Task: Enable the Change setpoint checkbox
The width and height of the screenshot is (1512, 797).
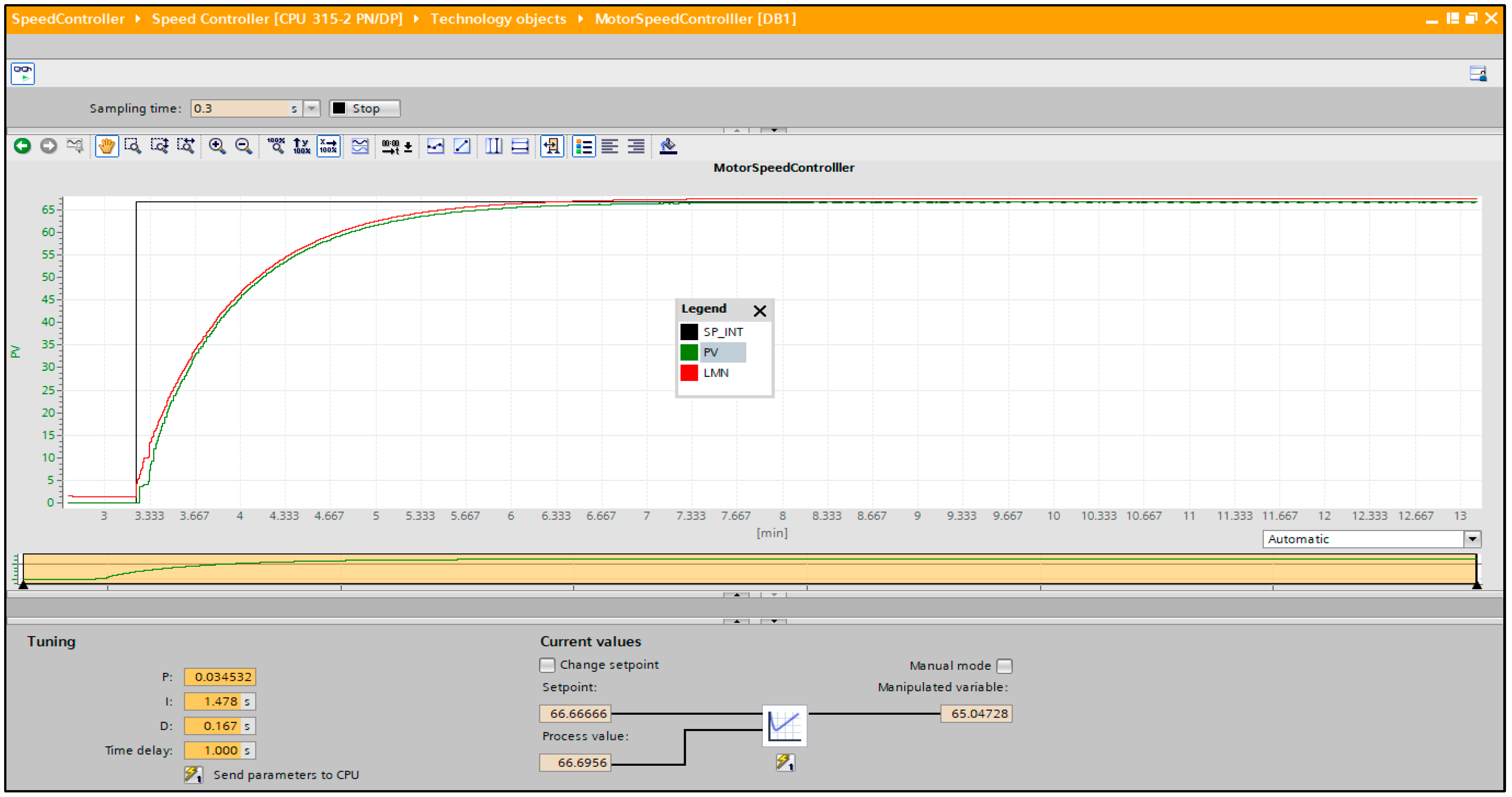Action: 547,666
